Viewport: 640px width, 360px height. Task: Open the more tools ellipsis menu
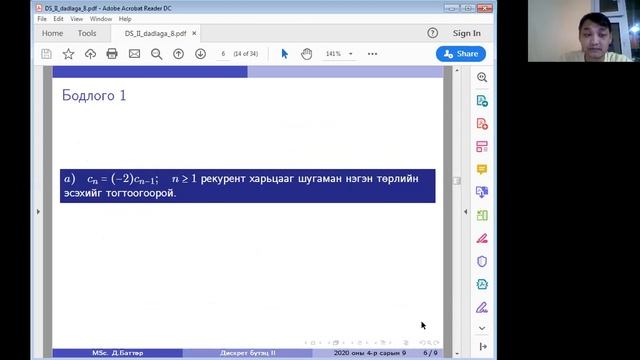(372, 54)
